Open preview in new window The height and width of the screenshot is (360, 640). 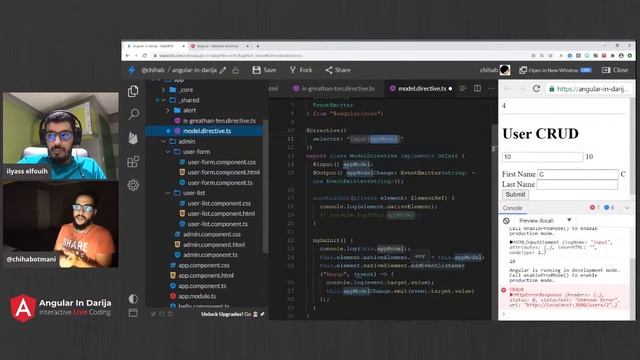(x=555, y=70)
